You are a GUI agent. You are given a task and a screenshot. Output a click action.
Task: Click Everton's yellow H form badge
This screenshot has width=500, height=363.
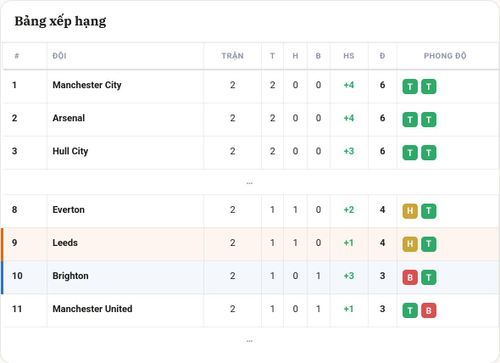410,211
